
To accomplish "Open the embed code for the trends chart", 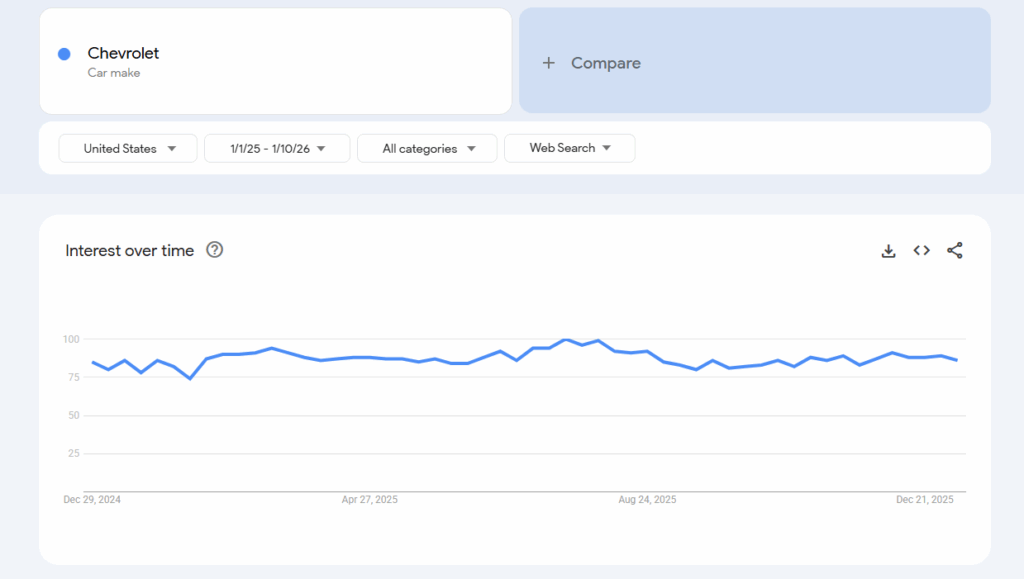I will pos(921,251).
